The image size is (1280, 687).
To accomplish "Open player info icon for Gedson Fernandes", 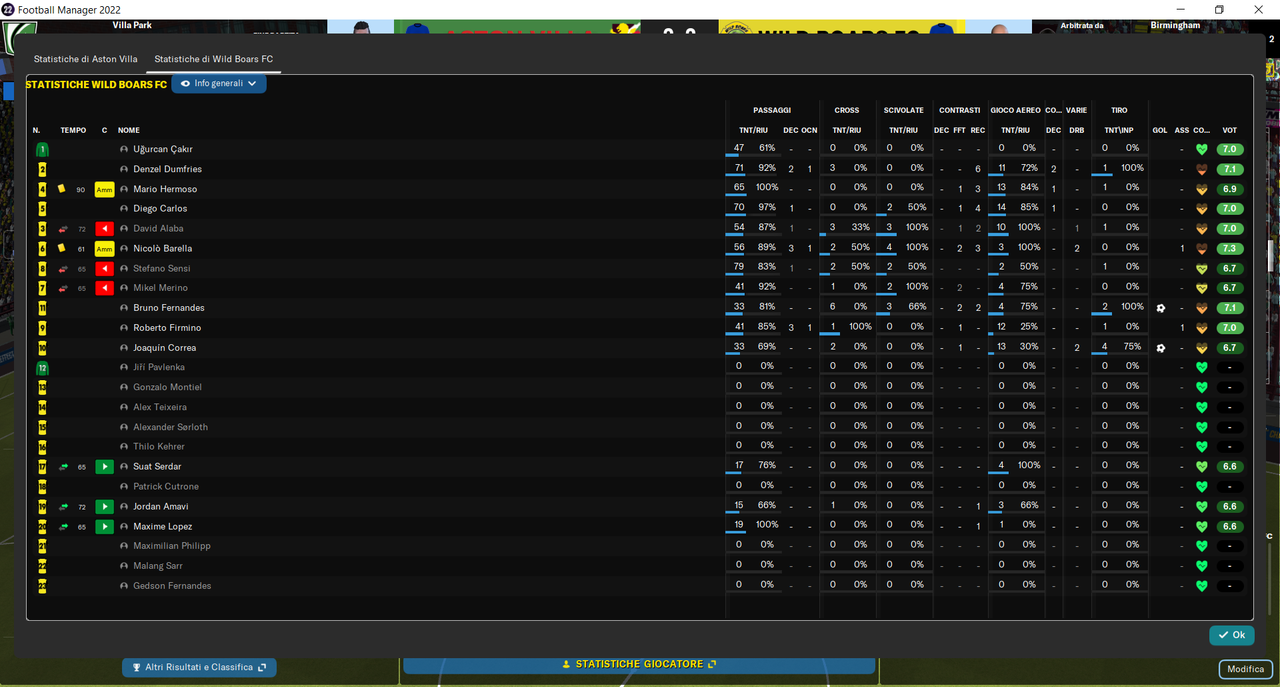I will coord(124,586).
